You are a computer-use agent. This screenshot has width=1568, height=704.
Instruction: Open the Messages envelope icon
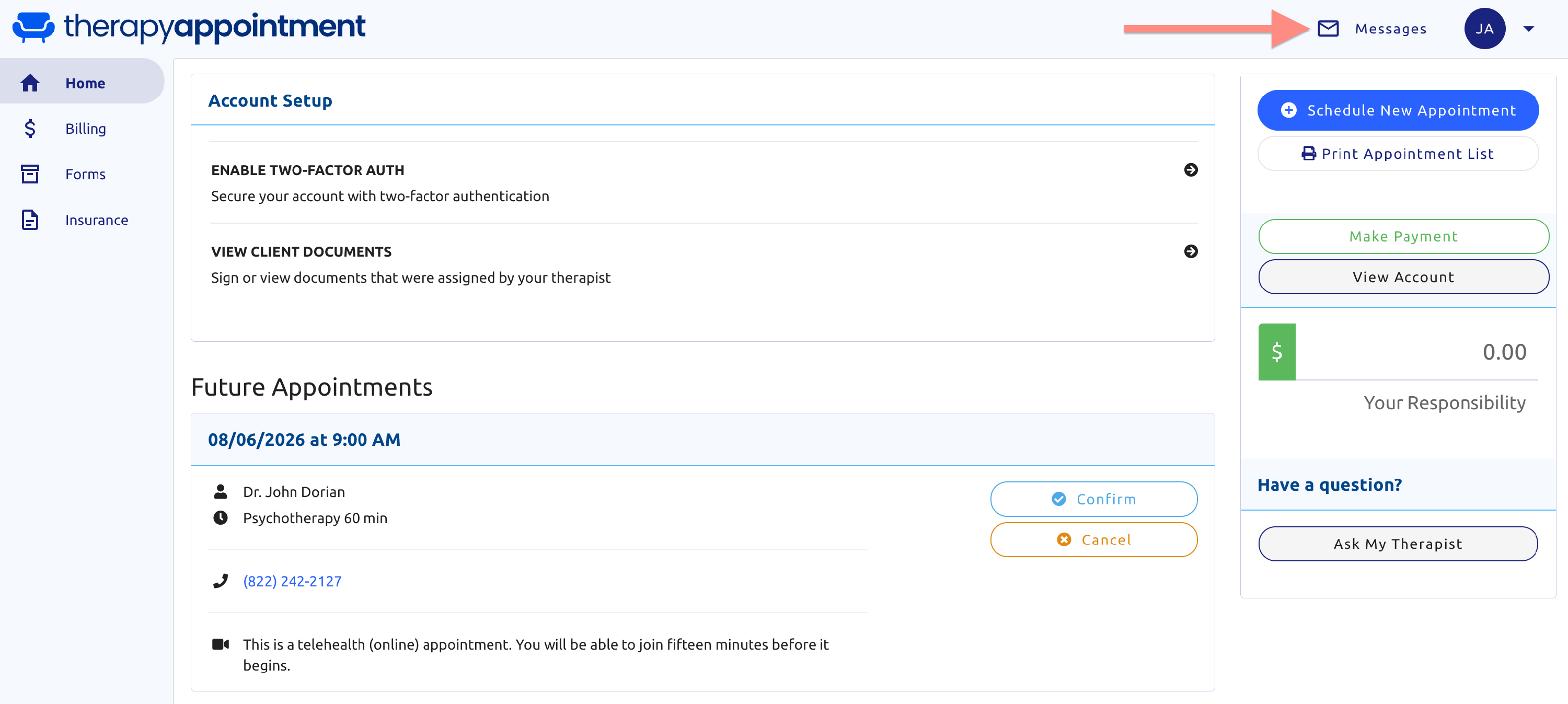click(x=1328, y=29)
